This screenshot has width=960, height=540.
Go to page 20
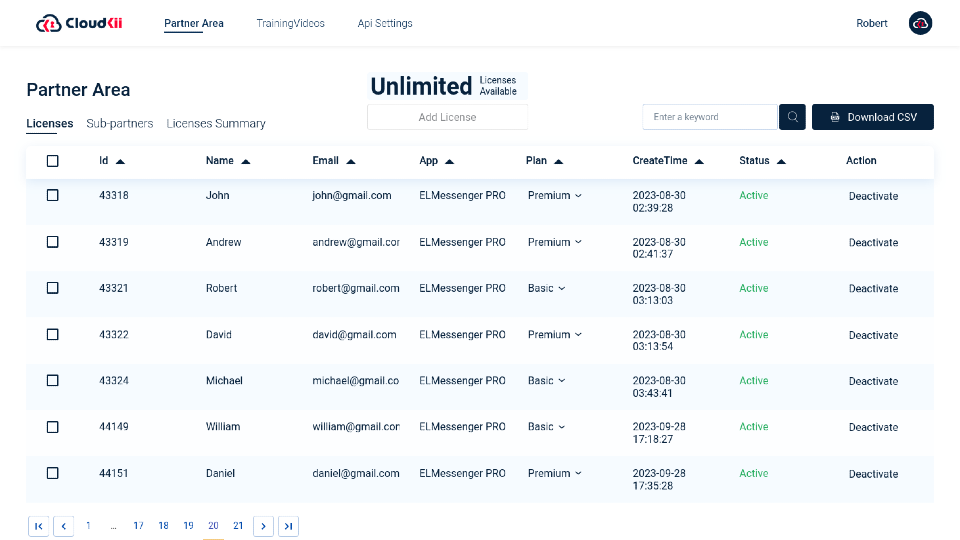[213, 526]
